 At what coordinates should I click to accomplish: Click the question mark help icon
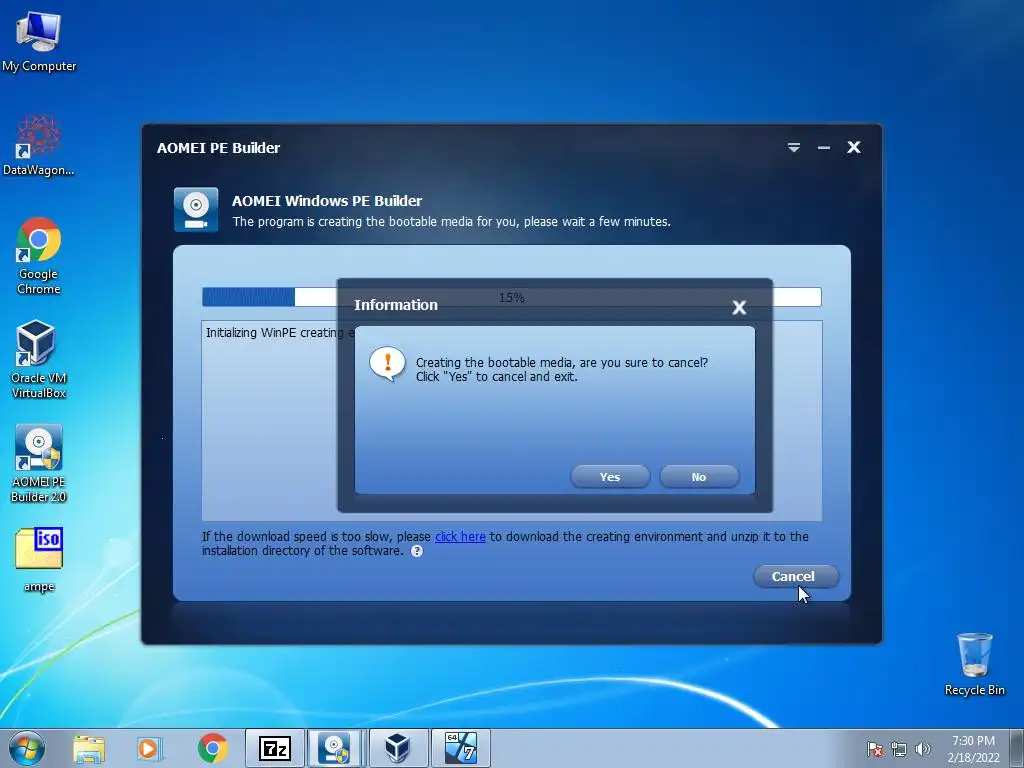417,551
